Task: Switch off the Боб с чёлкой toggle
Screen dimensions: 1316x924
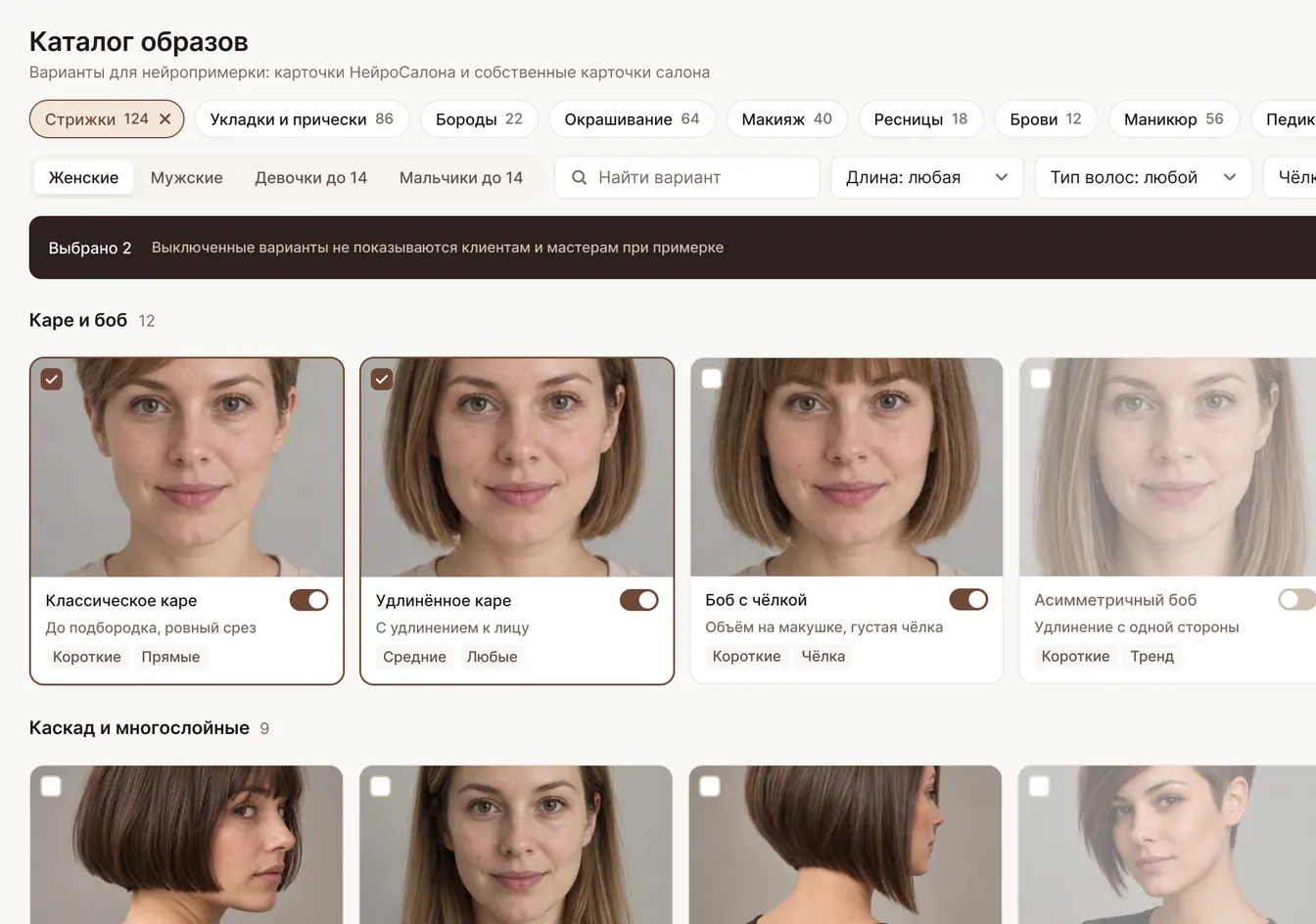Action: click(968, 599)
